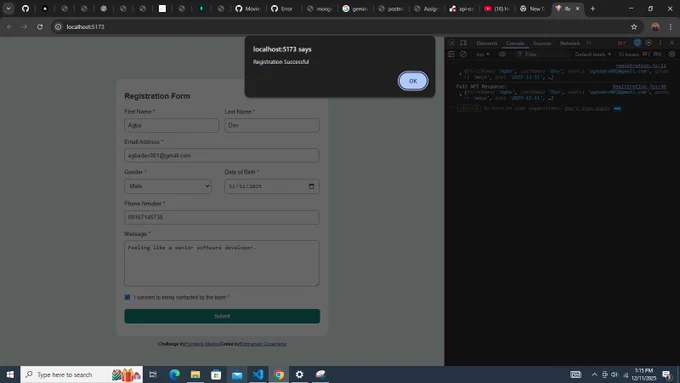Expand more DevTools tabs chevron
680x383 pixels.
pos(588,43)
